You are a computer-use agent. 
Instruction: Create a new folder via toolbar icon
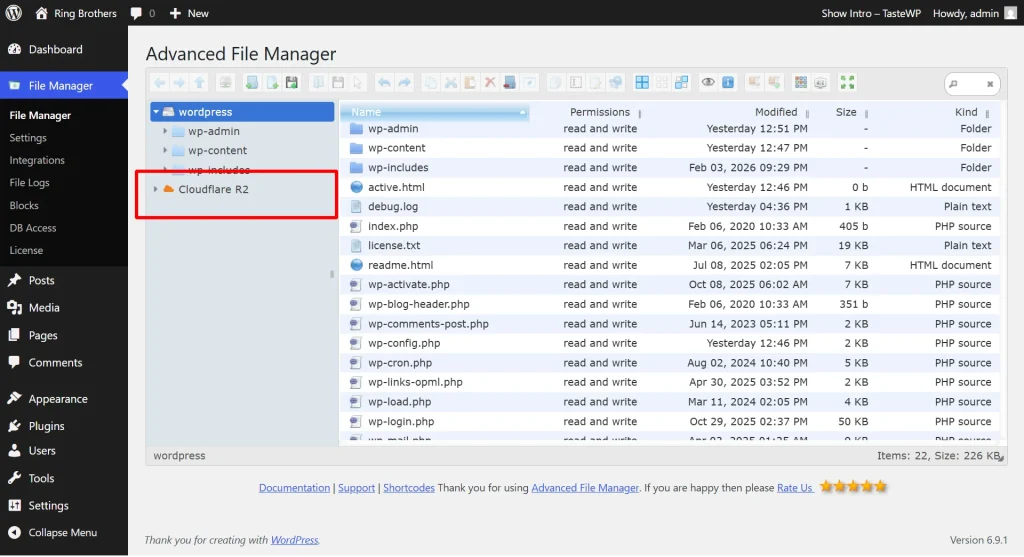252,82
